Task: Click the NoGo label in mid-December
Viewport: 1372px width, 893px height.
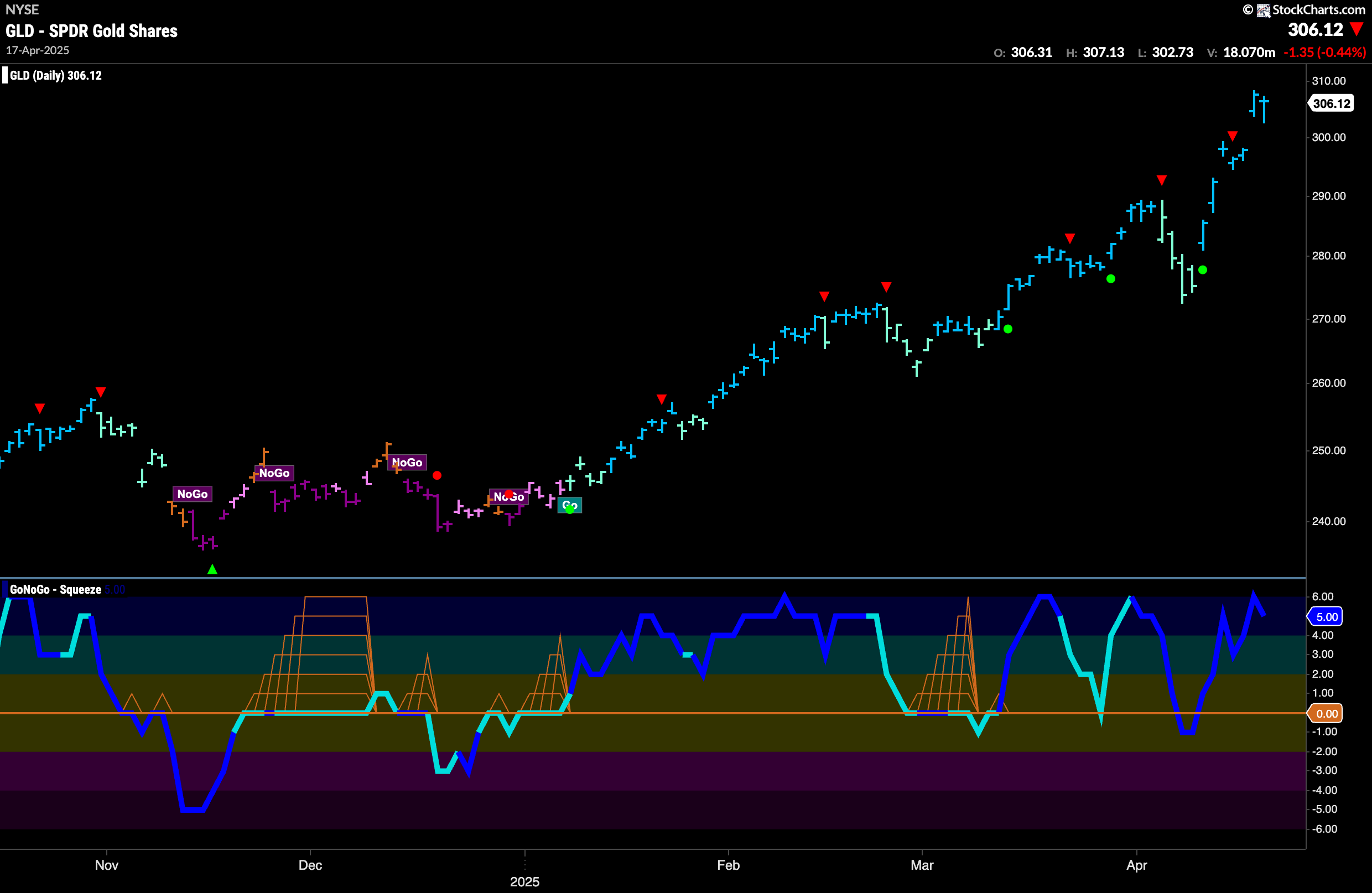Action: tap(407, 463)
